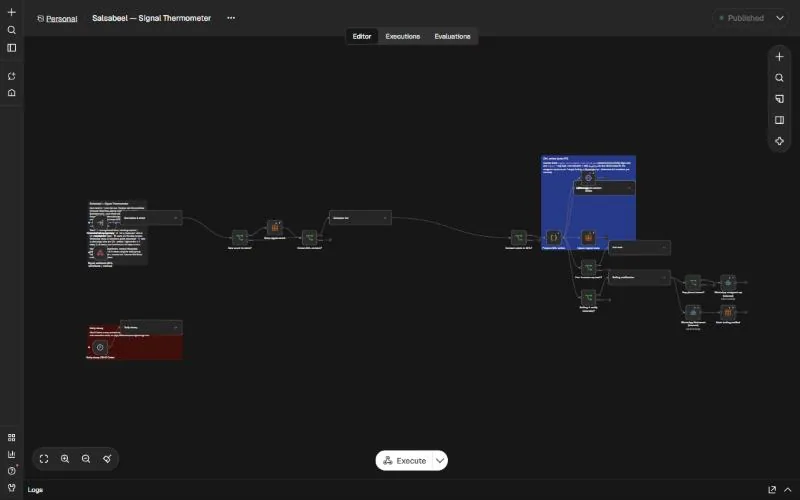This screenshot has height=500, width=800.
Task: Select the green If node preceding the Code node
Action: coord(518,238)
